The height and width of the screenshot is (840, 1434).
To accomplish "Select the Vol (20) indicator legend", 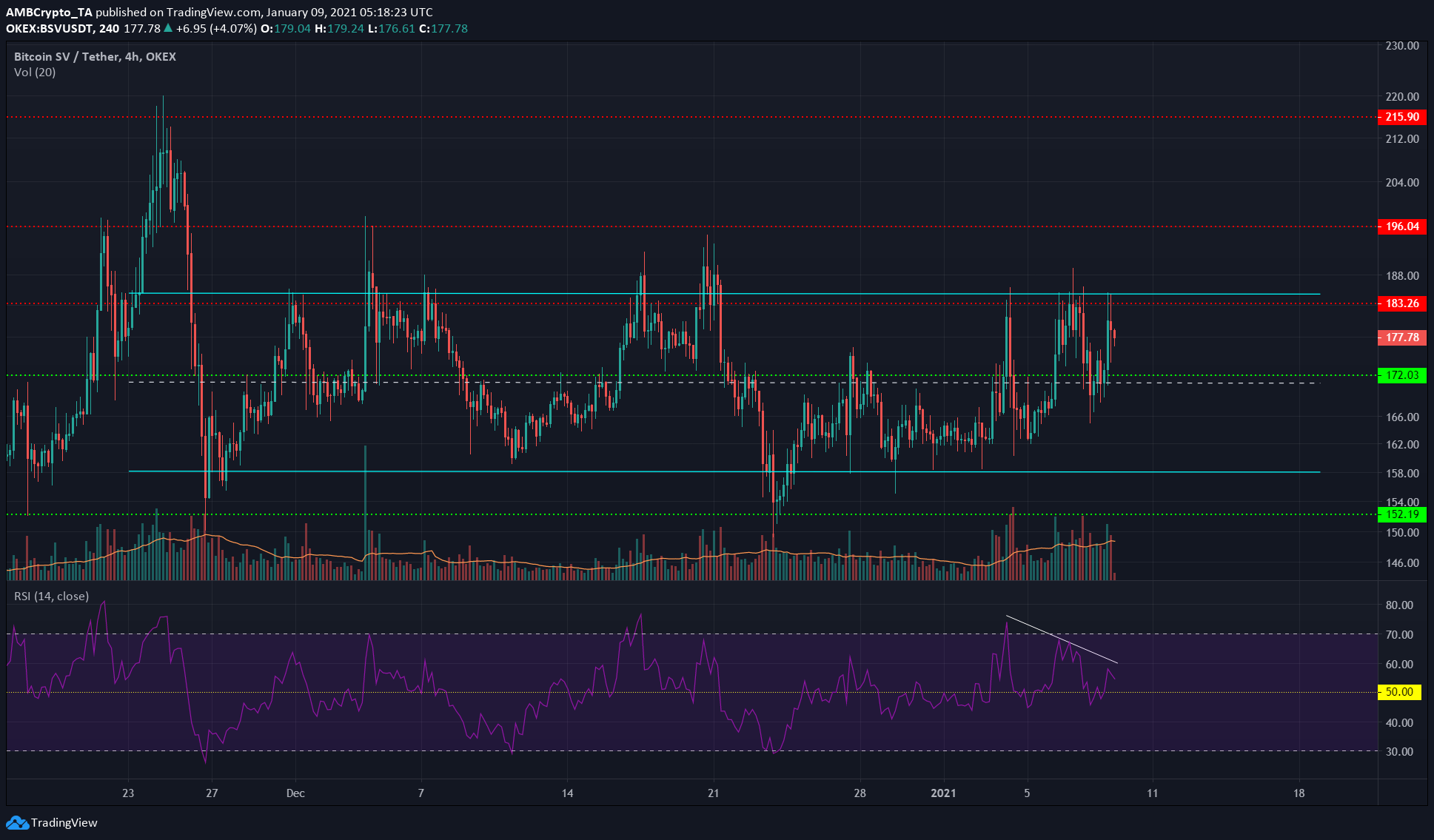I will tap(35, 73).
